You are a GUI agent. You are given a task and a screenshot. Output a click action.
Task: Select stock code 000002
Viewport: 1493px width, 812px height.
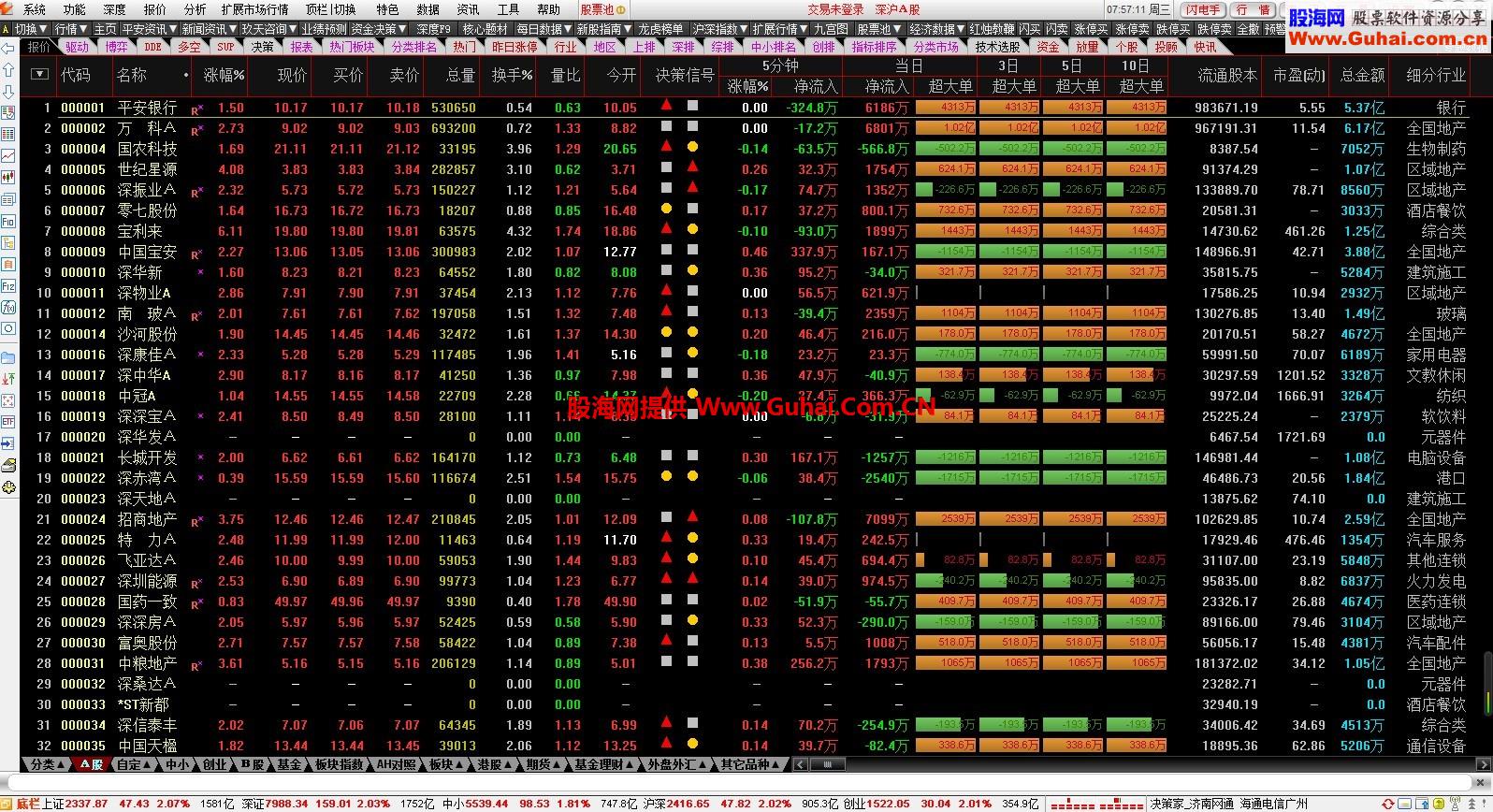(83, 128)
